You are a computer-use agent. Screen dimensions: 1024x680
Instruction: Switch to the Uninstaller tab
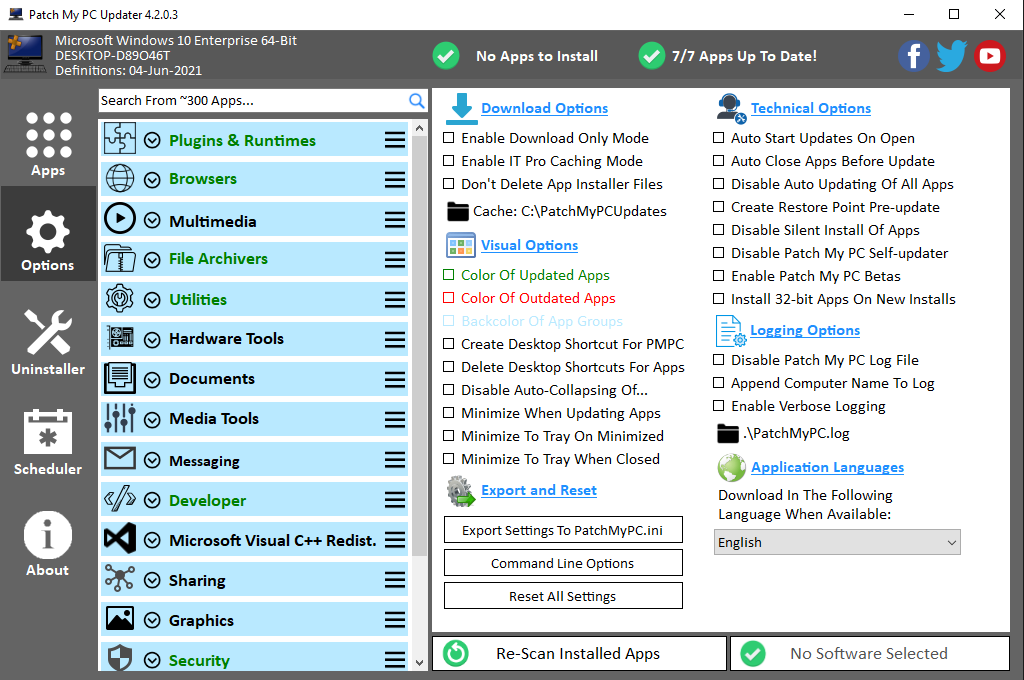(x=48, y=341)
